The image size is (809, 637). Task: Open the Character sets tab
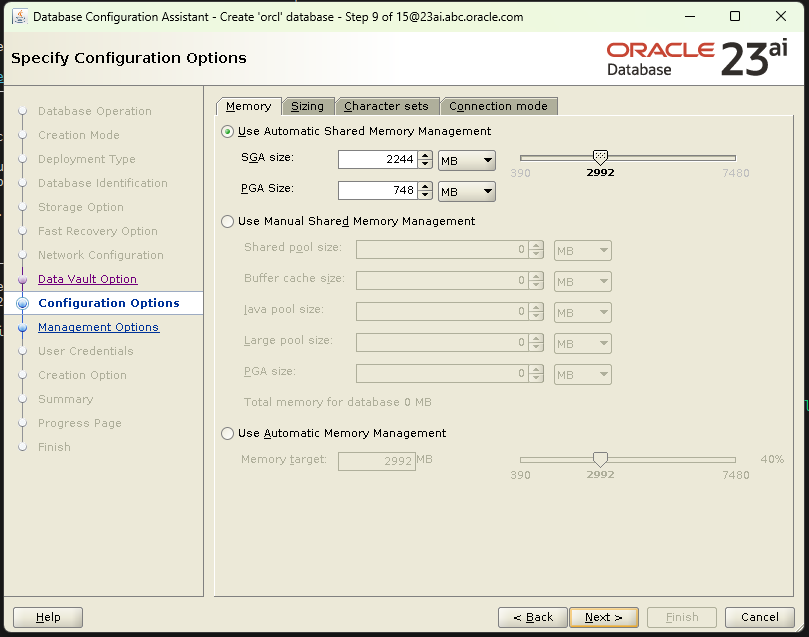coord(386,106)
